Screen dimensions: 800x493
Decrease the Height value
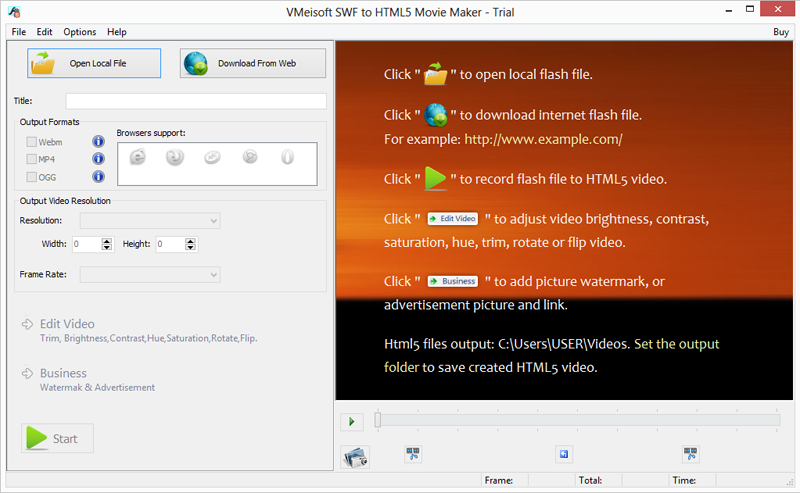(190, 248)
